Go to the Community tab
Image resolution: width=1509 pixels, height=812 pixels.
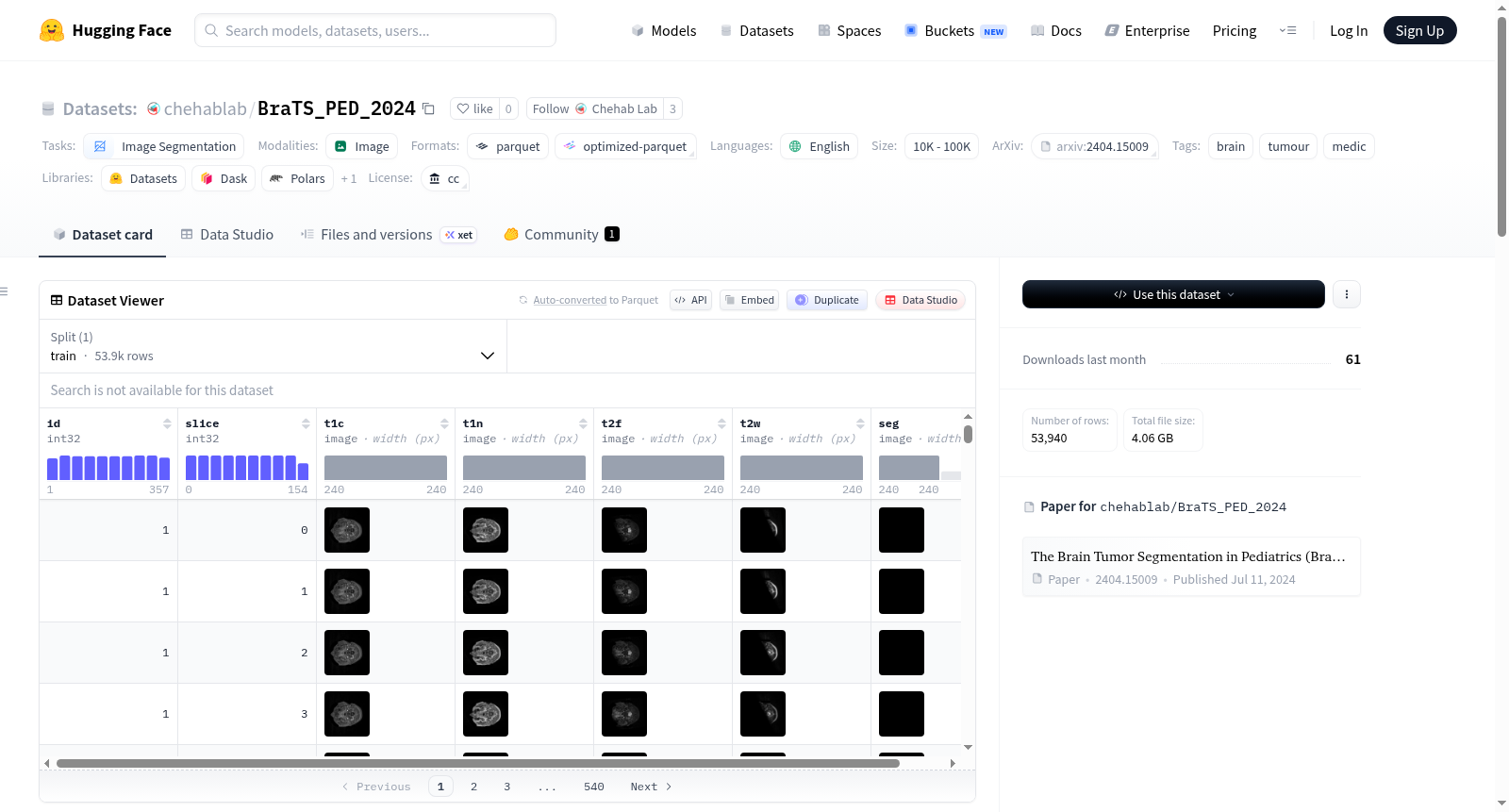tap(561, 235)
